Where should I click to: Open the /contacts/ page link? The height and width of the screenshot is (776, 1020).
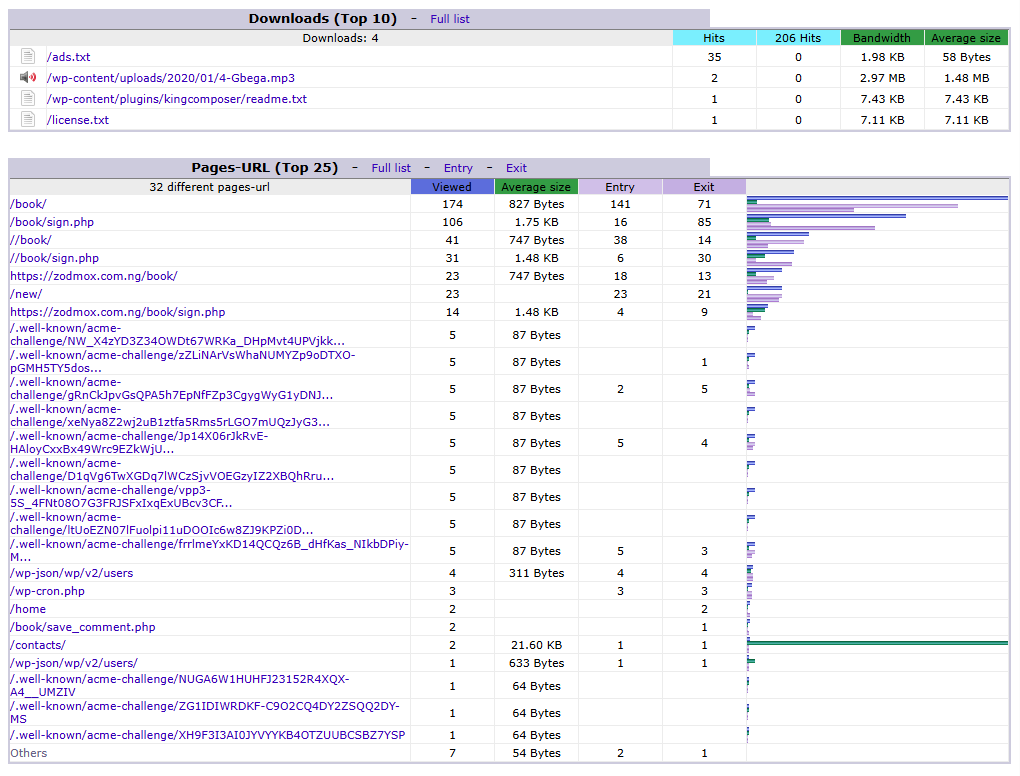click(x=37, y=645)
